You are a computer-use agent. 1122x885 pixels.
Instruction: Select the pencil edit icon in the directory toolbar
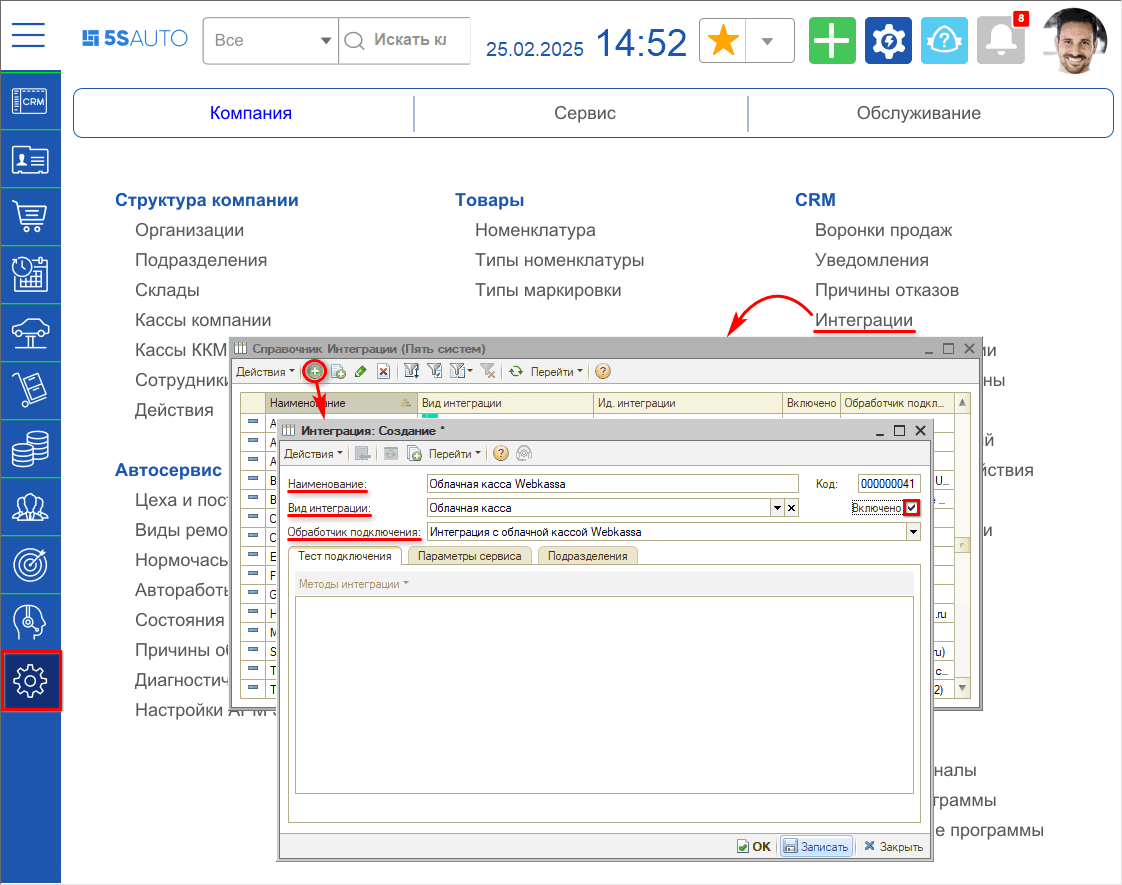click(x=360, y=371)
